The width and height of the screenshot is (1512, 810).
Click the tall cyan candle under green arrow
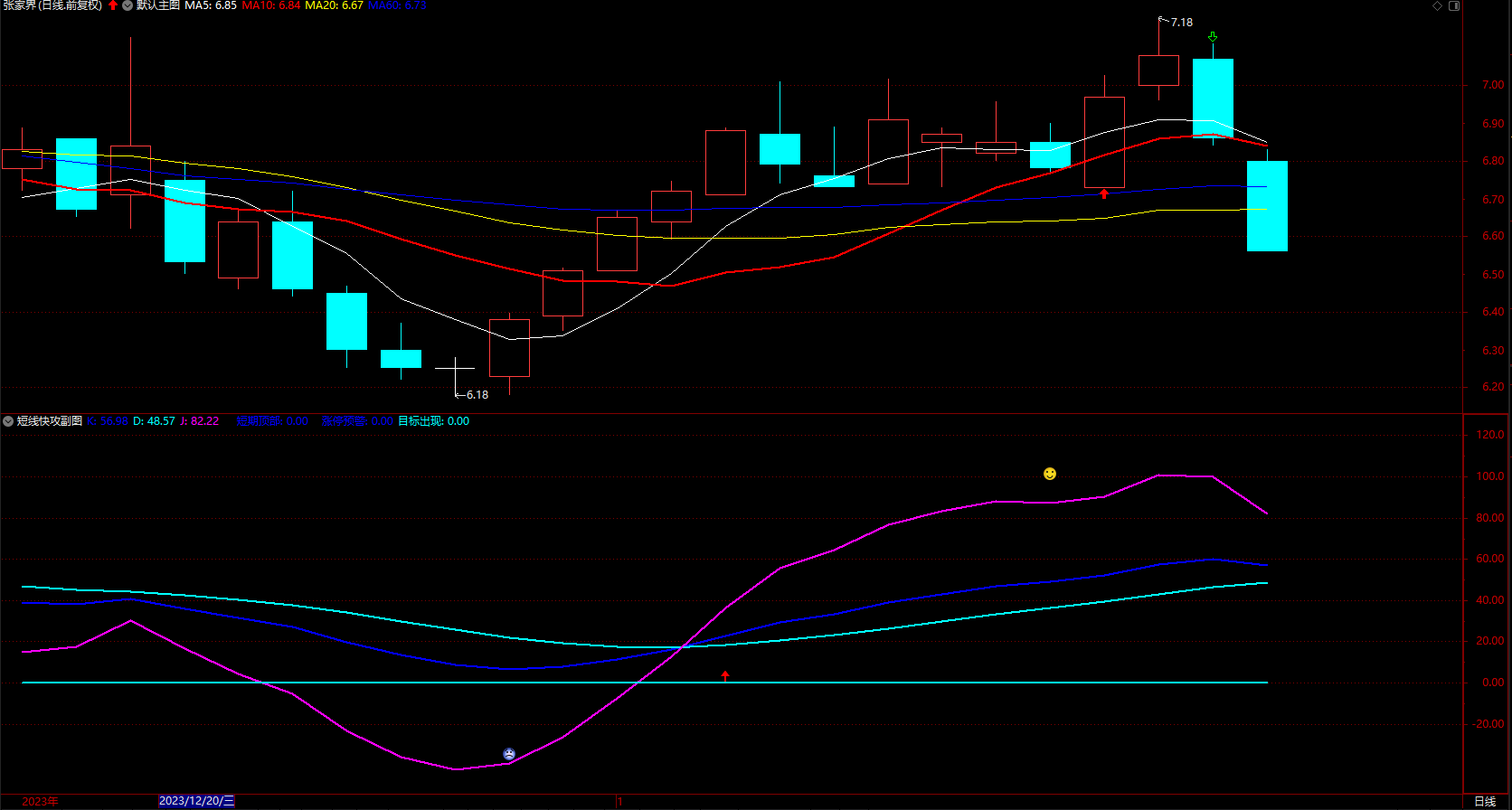click(x=1213, y=99)
